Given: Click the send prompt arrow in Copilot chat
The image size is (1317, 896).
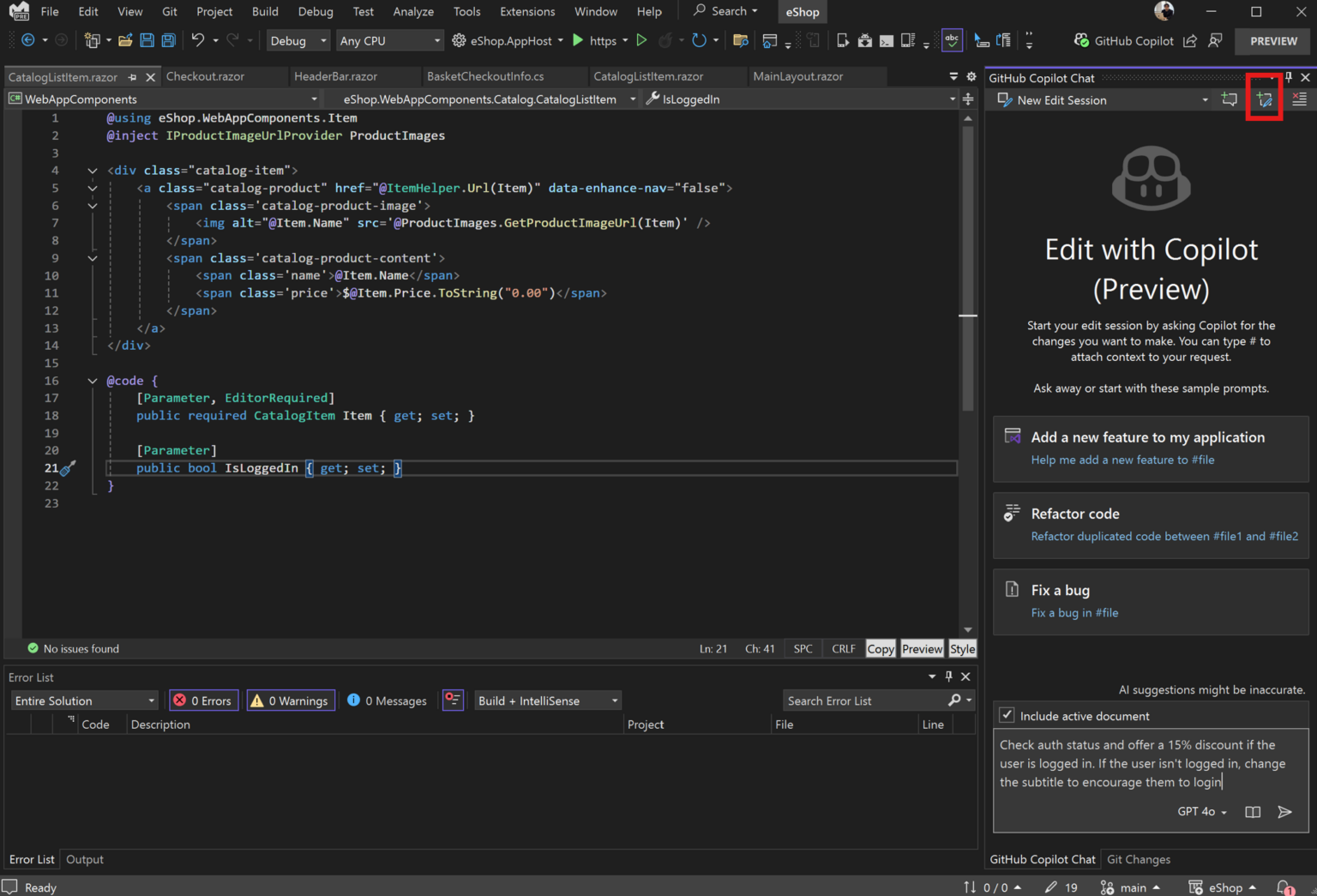Looking at the screenshot, I should pos(1284,812).
